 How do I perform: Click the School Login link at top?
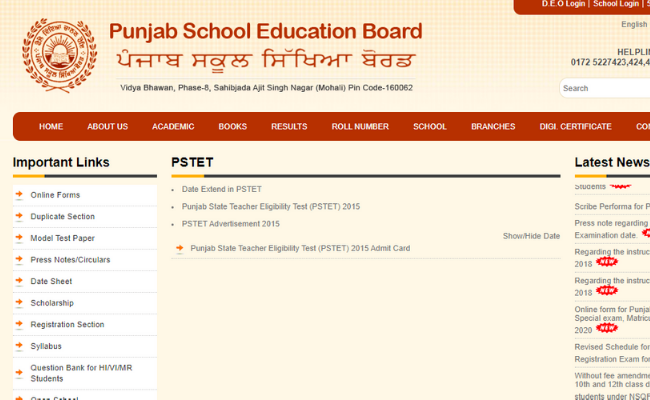(x=616, y=4)
